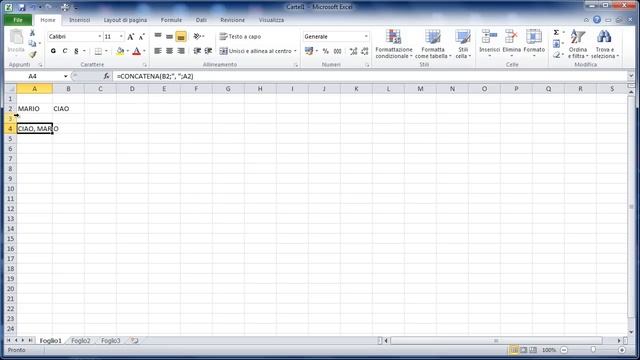Increase font size with large A icon

131,37
